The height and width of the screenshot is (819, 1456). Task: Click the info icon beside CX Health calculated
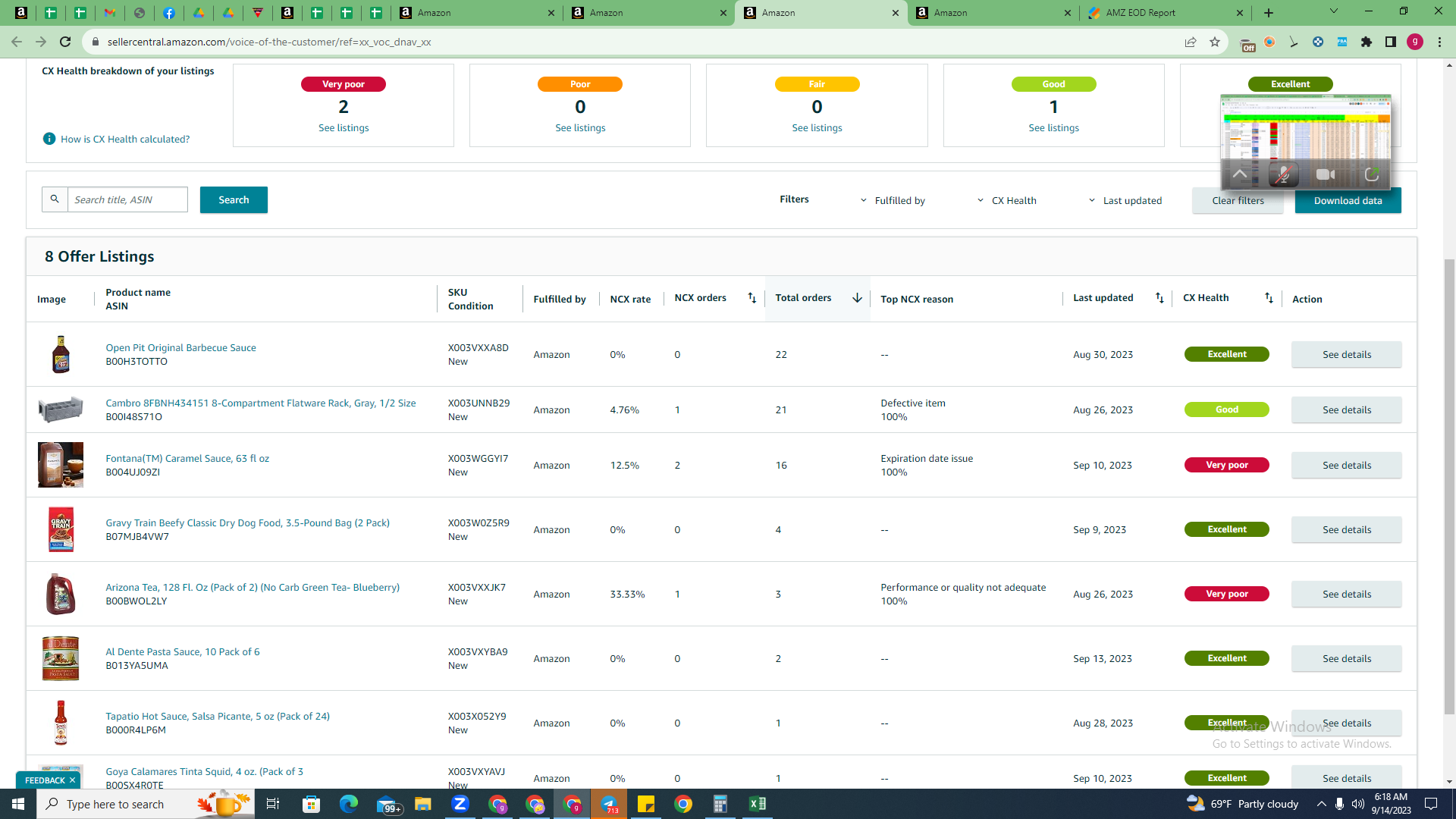49,139
